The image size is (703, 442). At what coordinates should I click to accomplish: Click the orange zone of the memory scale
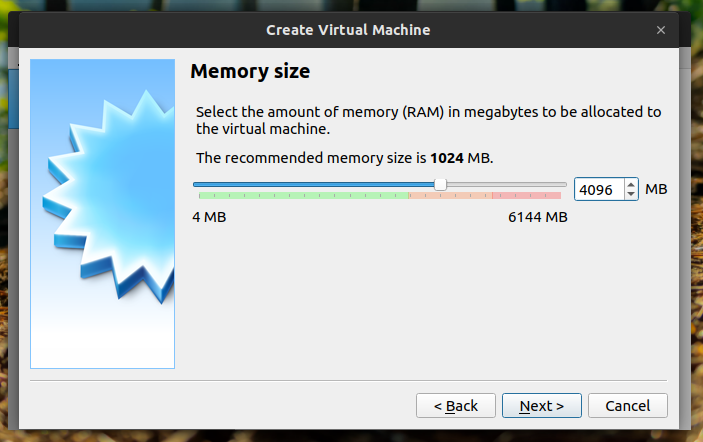450,195
